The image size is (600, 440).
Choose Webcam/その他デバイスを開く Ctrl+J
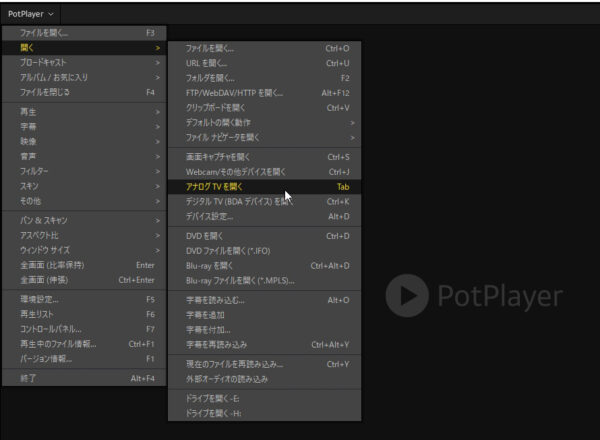tap(264, 172)
